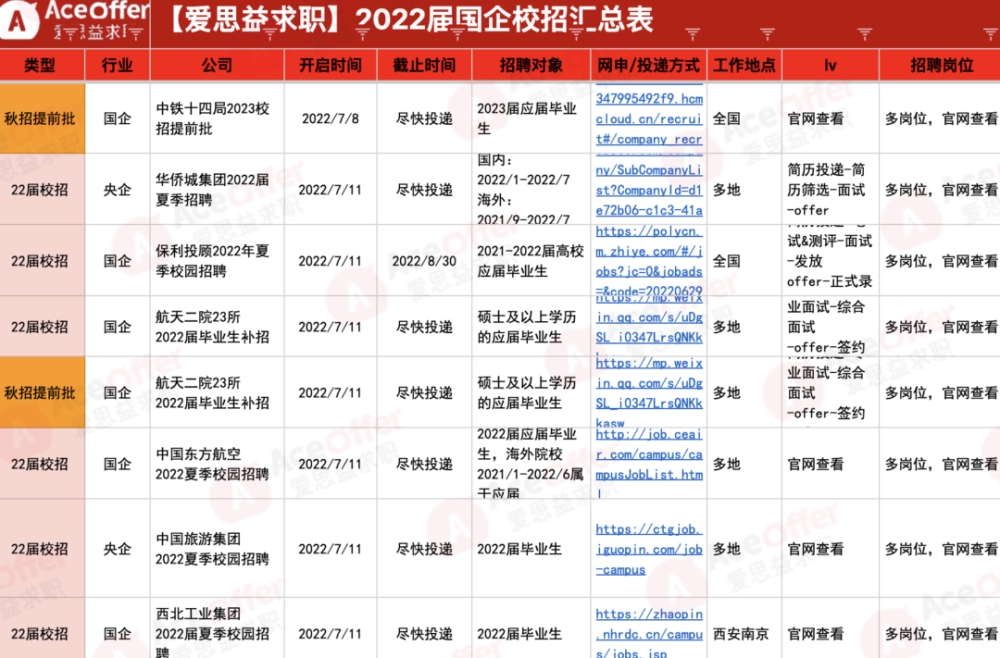Open the SubCompanyList link for 华侨城集团
The width and height of the screenshot is (1000, 658).
(x=649, y=190)
